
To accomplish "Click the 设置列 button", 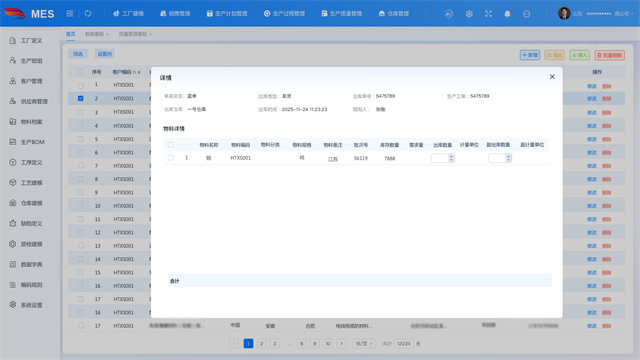I will click(105, 54).
